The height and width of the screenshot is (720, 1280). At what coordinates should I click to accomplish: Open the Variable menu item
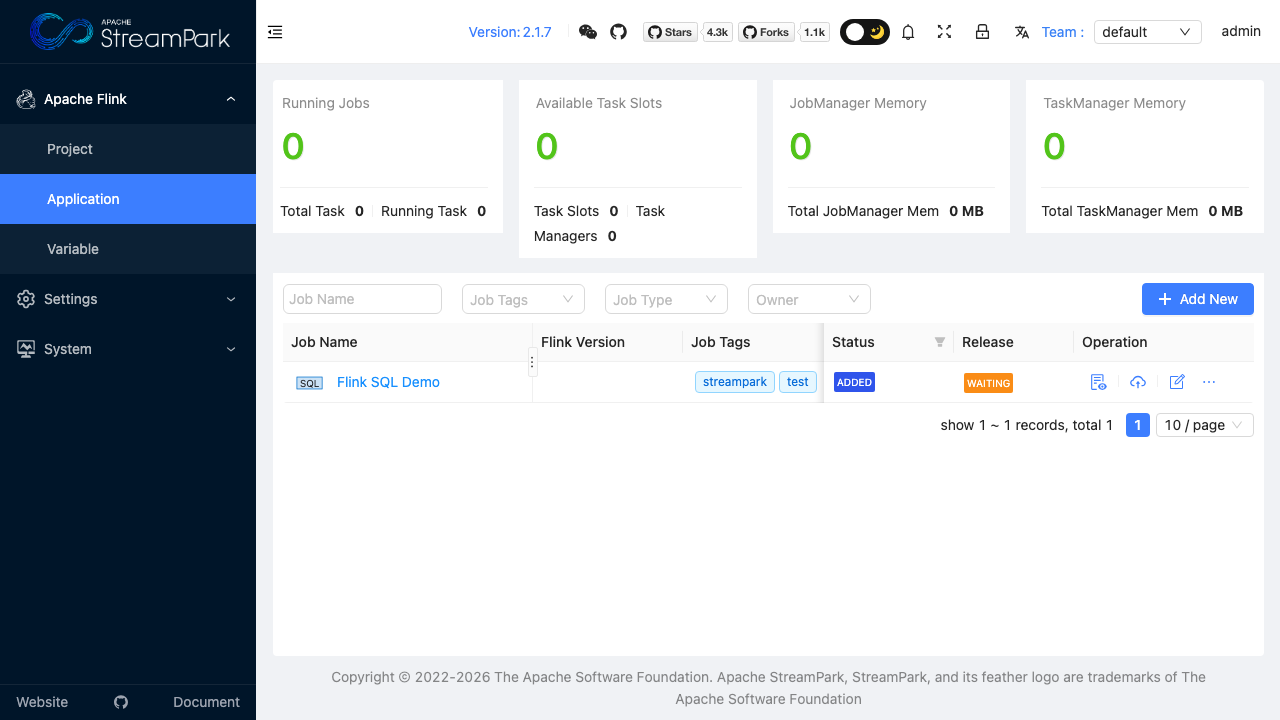point(128,249)
